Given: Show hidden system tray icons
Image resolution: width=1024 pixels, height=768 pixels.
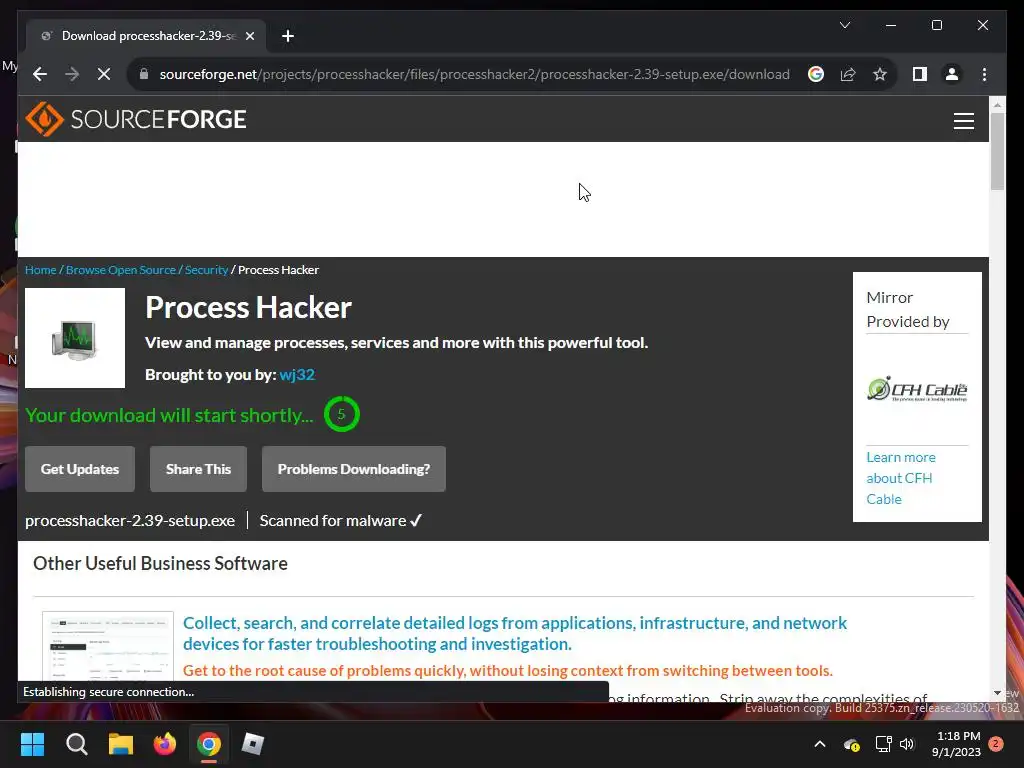Looking at the screenshot, I should click(x=820, y=744).
